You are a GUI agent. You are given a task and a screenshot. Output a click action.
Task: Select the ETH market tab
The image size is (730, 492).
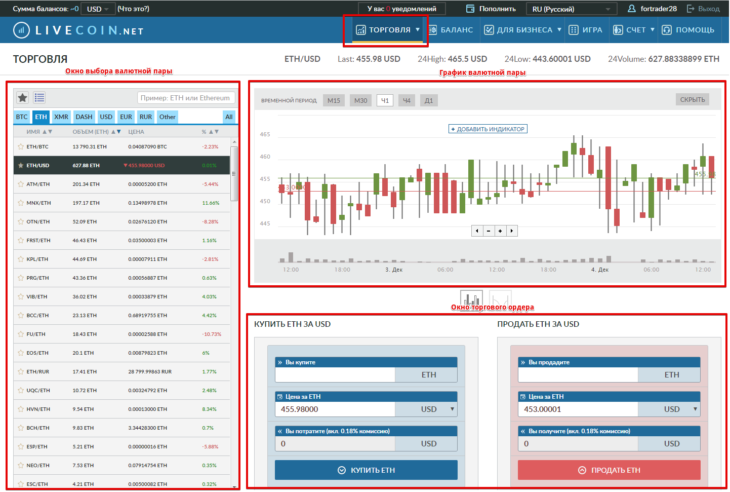[41, 116]
